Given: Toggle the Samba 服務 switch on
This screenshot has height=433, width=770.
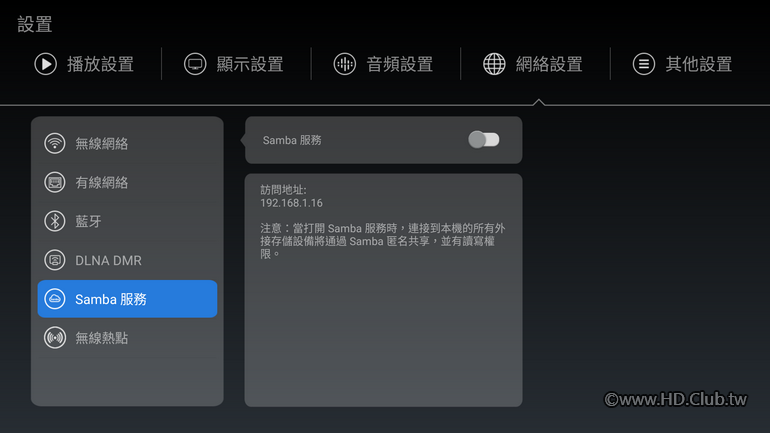Looking at the screenshot, I should 484,139.
